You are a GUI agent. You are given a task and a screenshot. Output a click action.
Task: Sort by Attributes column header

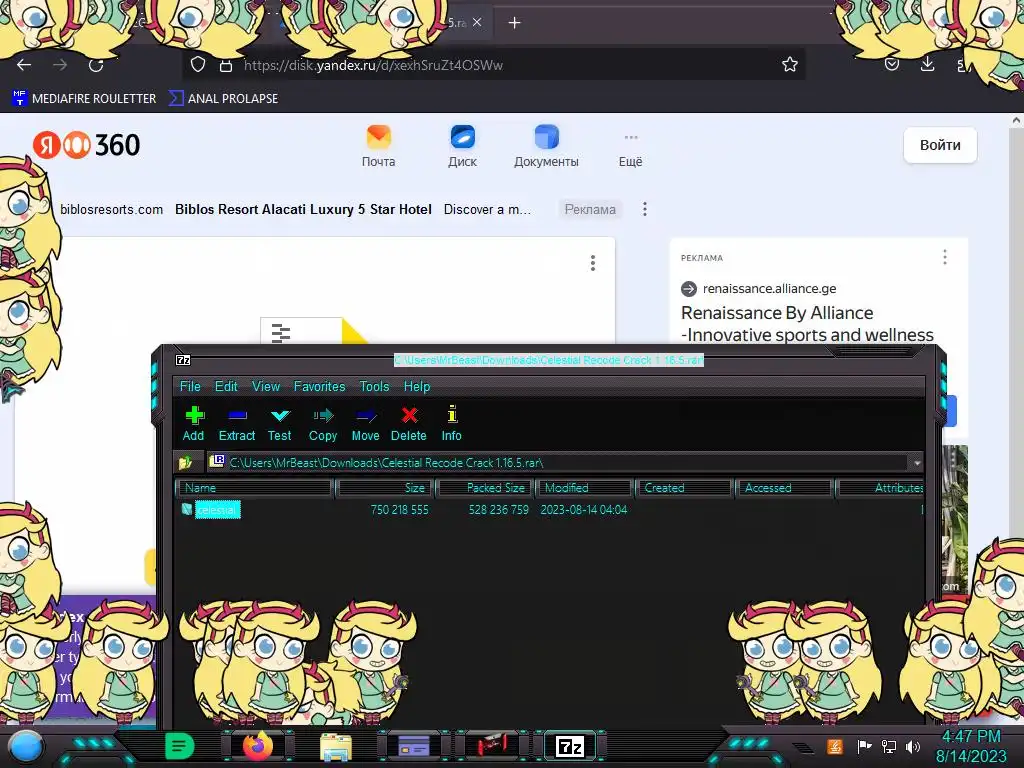coord(880,488)
